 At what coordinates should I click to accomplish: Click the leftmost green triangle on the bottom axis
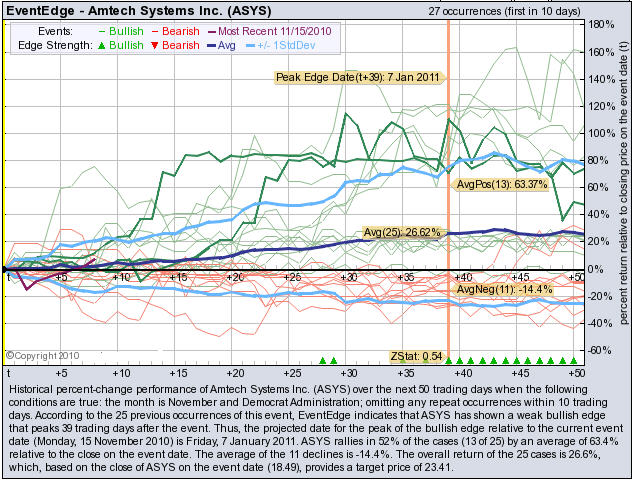pos(322,359)
